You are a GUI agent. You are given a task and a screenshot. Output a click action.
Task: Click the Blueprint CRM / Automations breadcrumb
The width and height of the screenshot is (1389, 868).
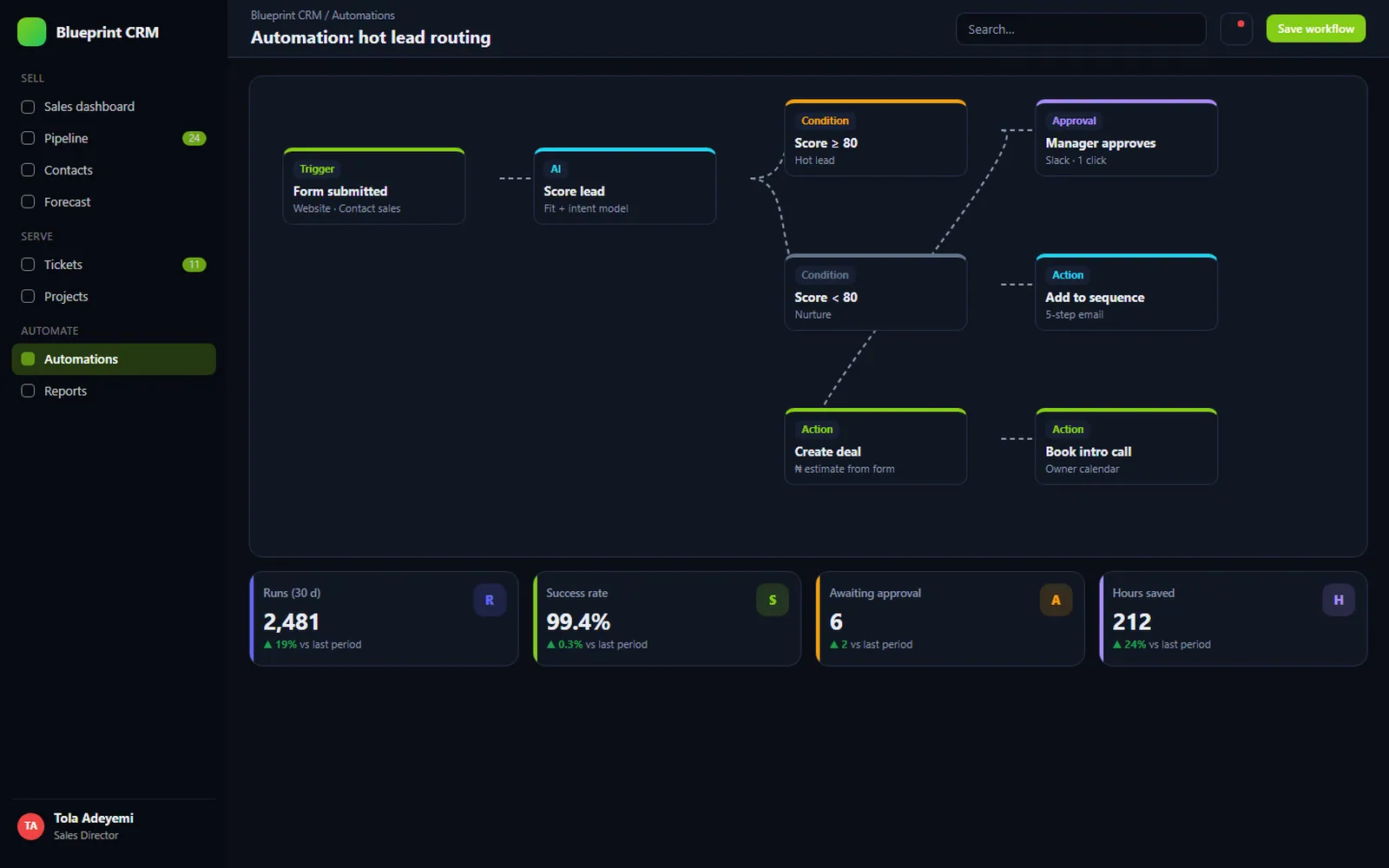pyautogui.click(x=323, y=16)
